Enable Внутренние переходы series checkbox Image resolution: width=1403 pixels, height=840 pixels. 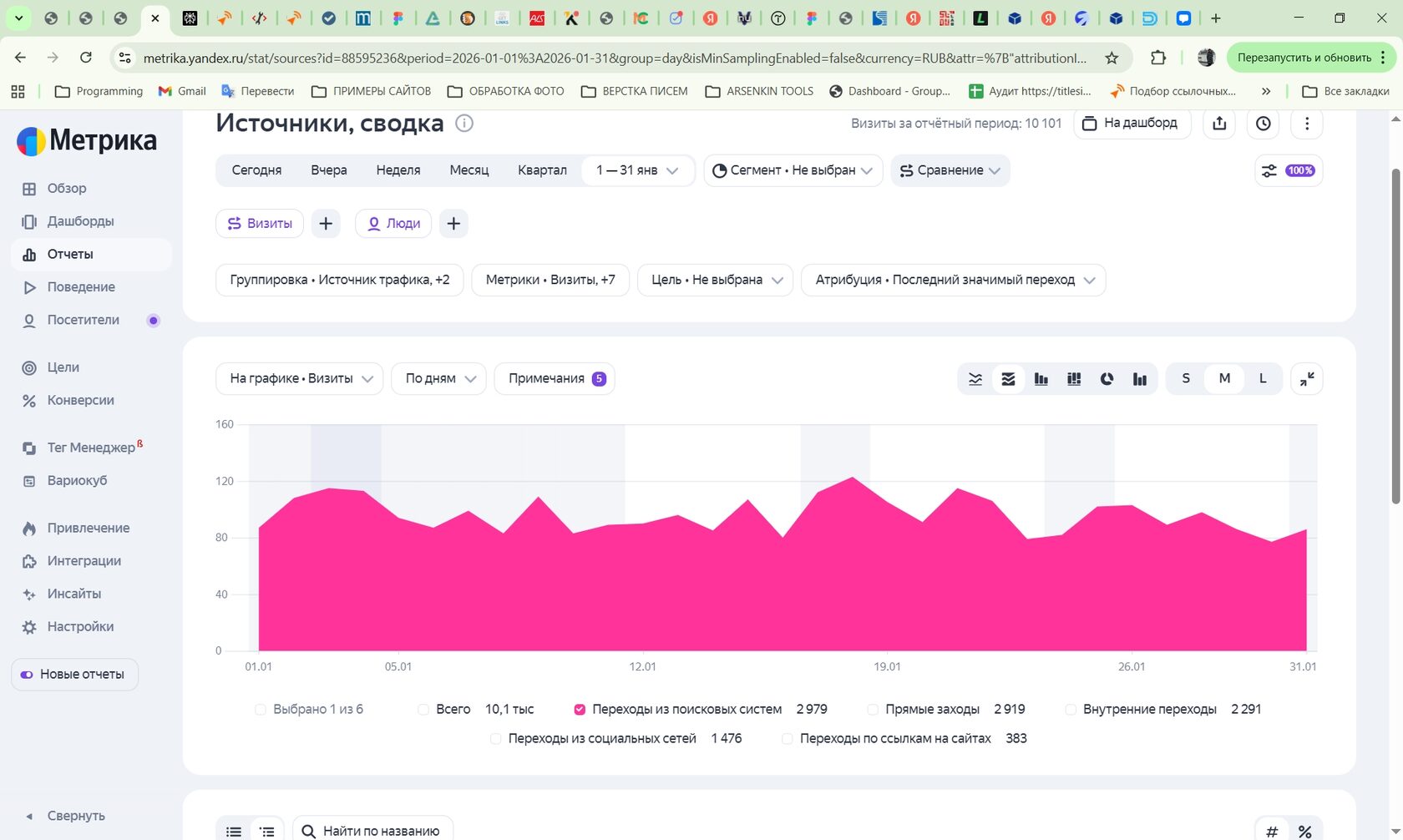(1071, 710)
